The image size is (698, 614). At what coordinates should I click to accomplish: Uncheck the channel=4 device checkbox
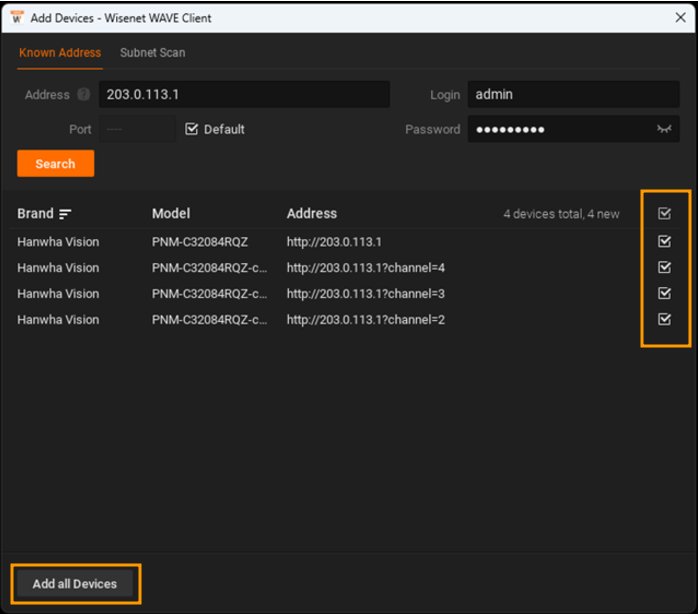(664, 267)
